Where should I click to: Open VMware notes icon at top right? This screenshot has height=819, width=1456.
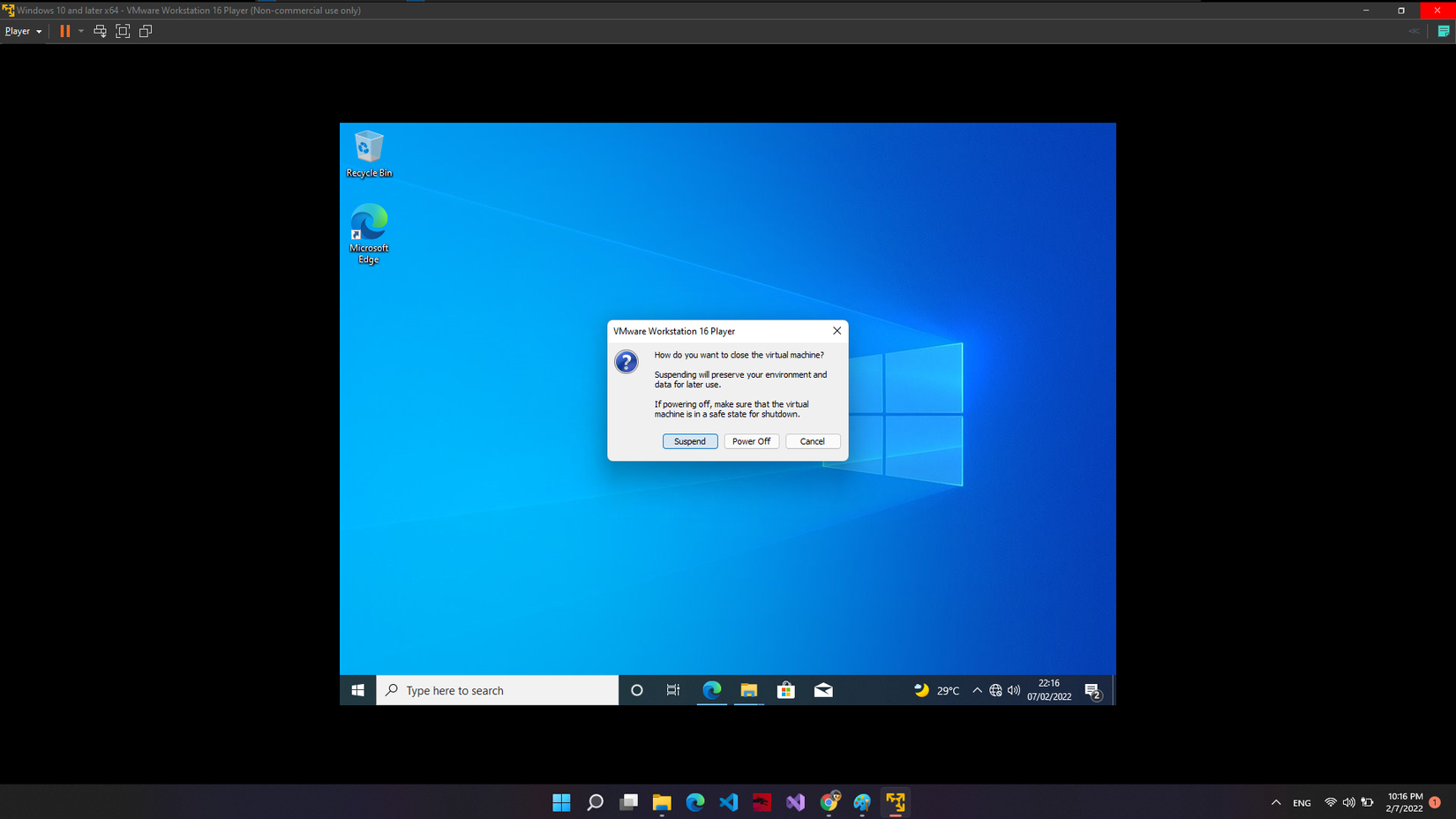click(x=1444, y=31)
